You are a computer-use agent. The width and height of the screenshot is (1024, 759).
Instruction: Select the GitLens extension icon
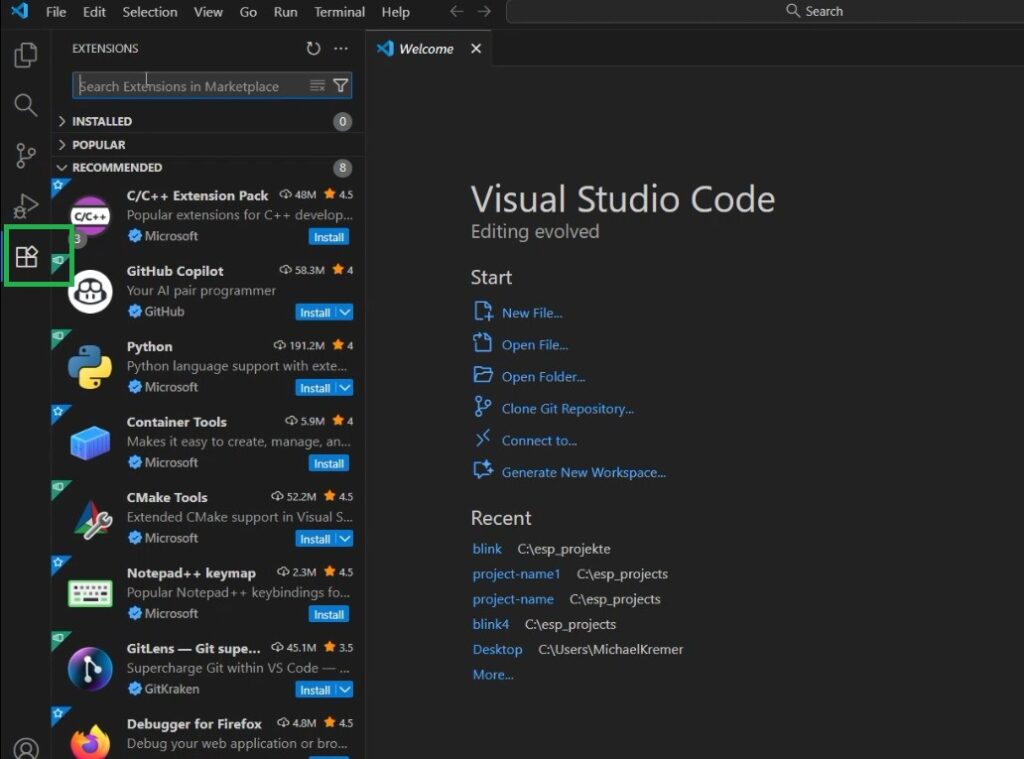90,669
